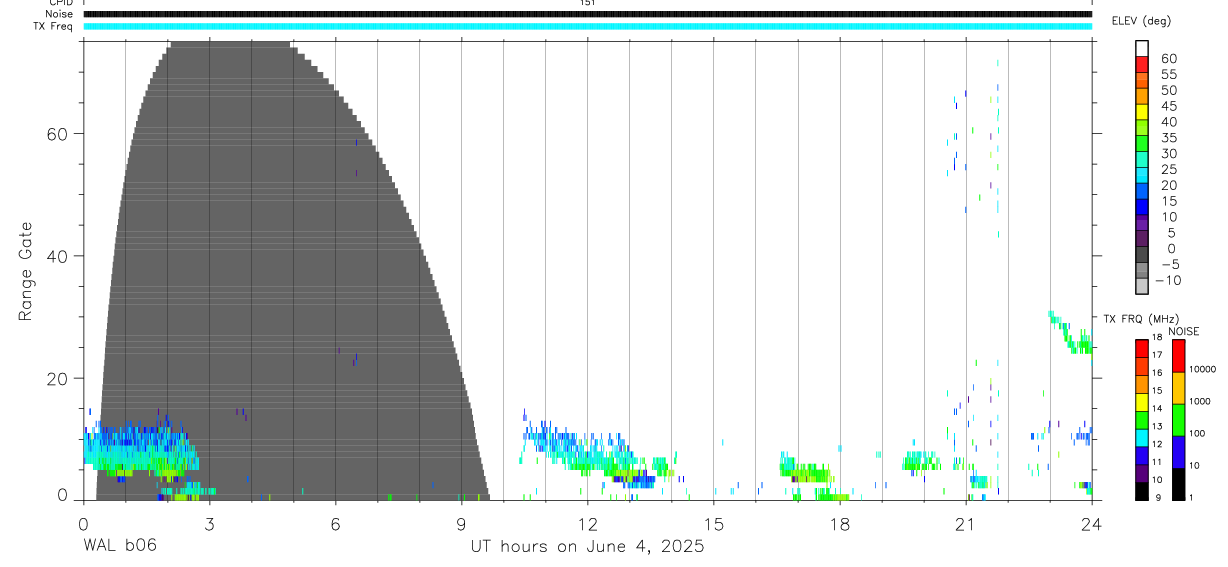The height and width of the screenshot is (567, 1228).
Task: Click the 'WAL b06' radar beam label
Action: pyautogui.click(x=120, y=546)
